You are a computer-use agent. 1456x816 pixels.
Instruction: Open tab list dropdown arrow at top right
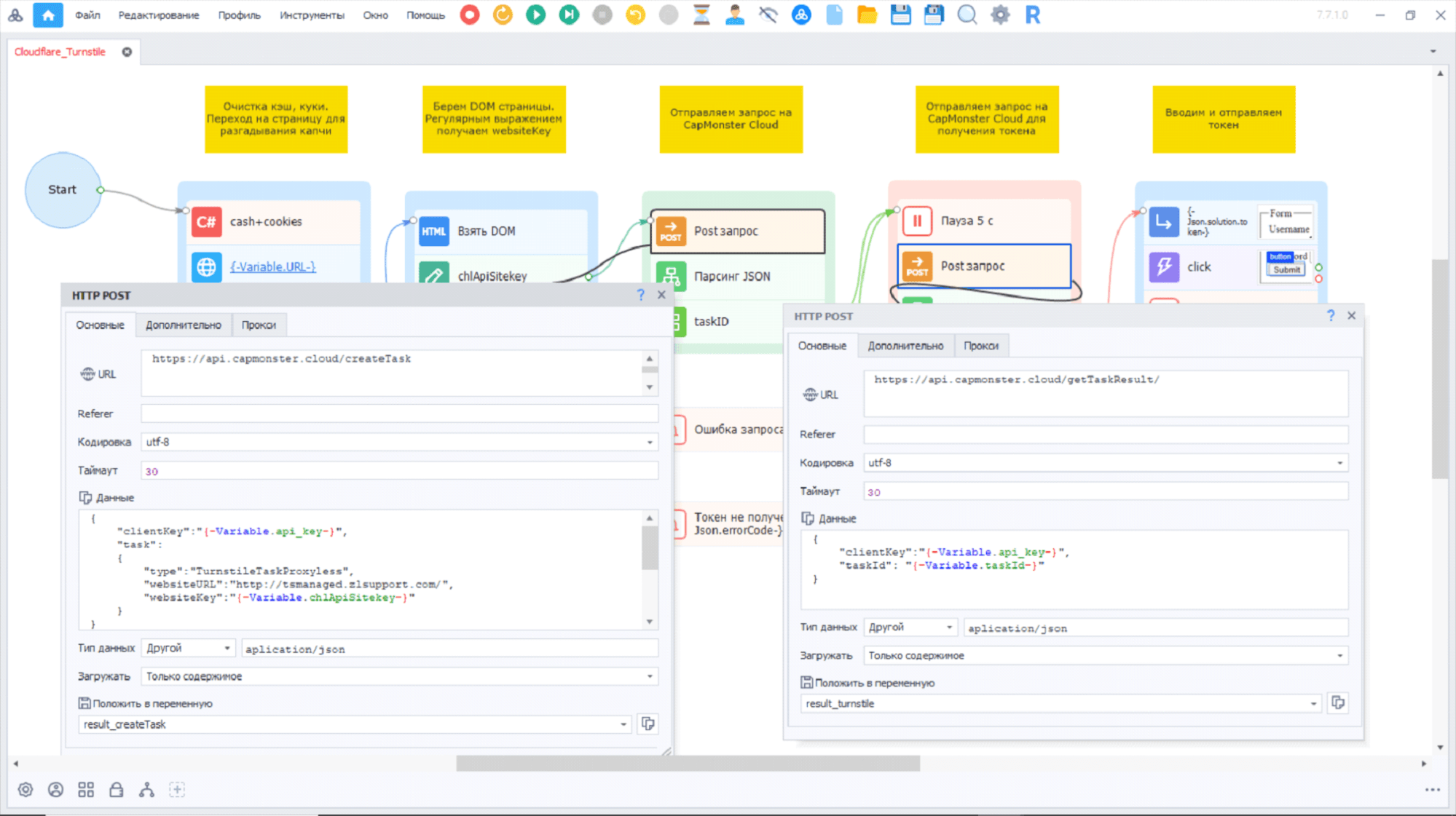pyautogui.click(x=1433, y=52)
